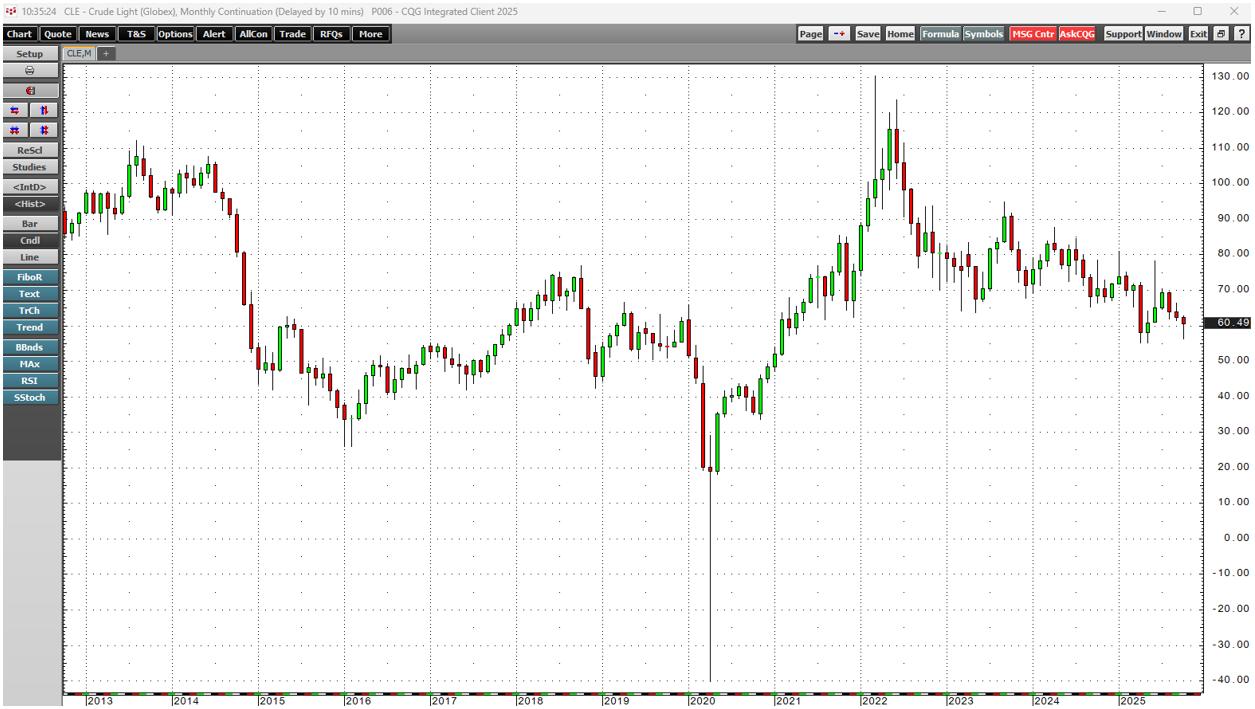Click the restore windows icon beside Exit
The image size is (1255, 709).
coord(1221,34)
